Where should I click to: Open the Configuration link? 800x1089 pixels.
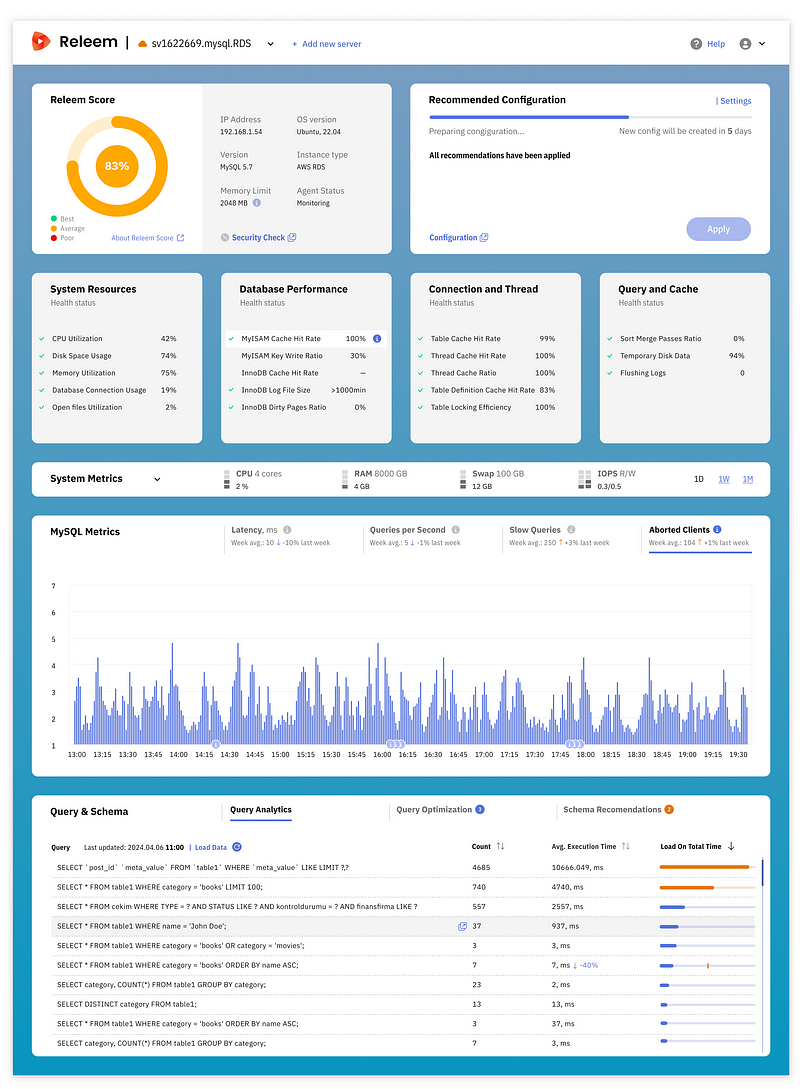(x=453, y=238)
